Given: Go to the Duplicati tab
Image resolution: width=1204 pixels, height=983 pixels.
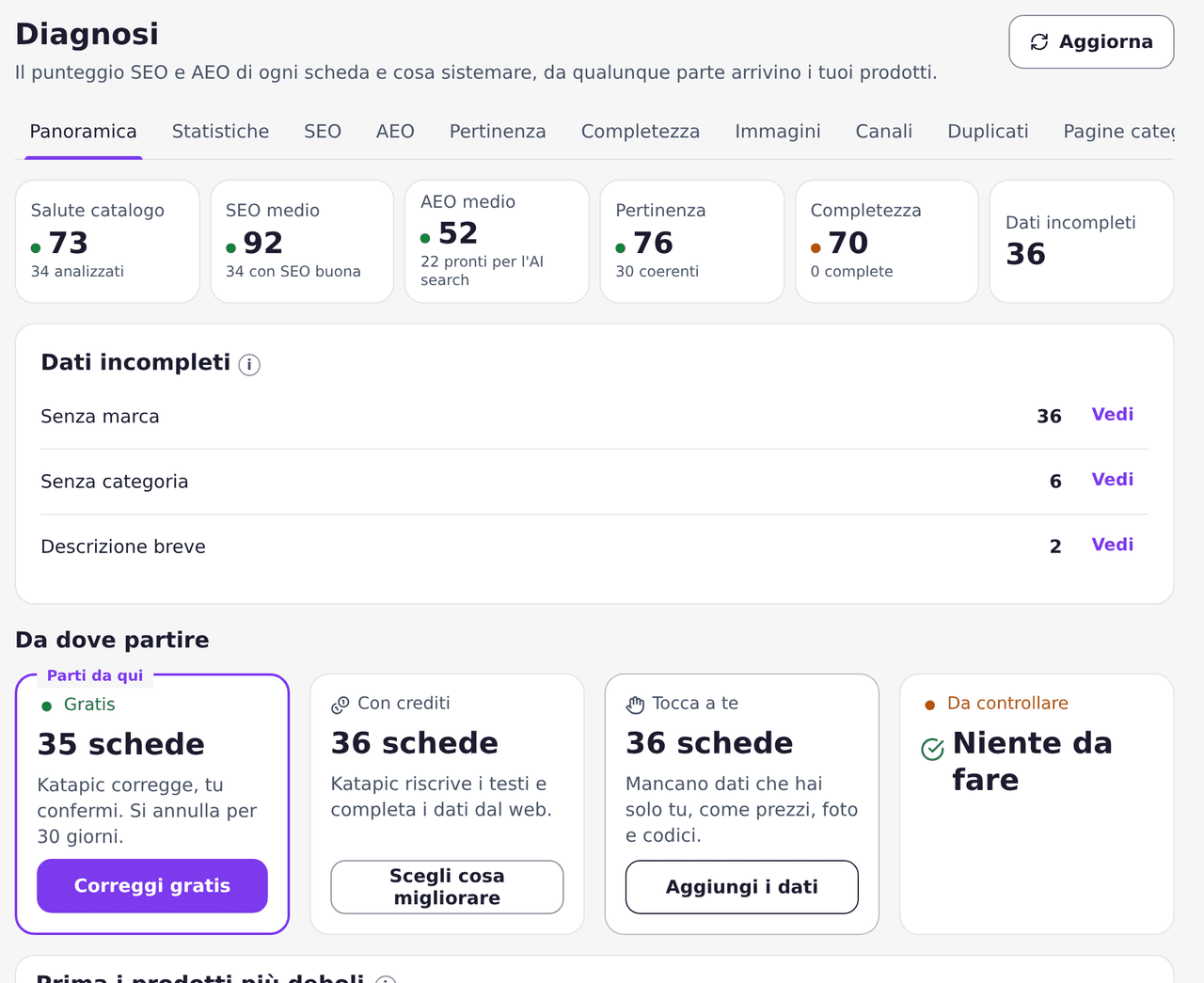Looking at the screenshot, I should tap(988, 132).
